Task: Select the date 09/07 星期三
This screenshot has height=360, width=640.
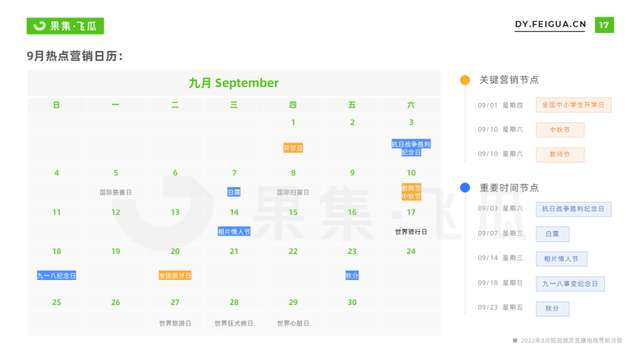Action: click(500, 233)
